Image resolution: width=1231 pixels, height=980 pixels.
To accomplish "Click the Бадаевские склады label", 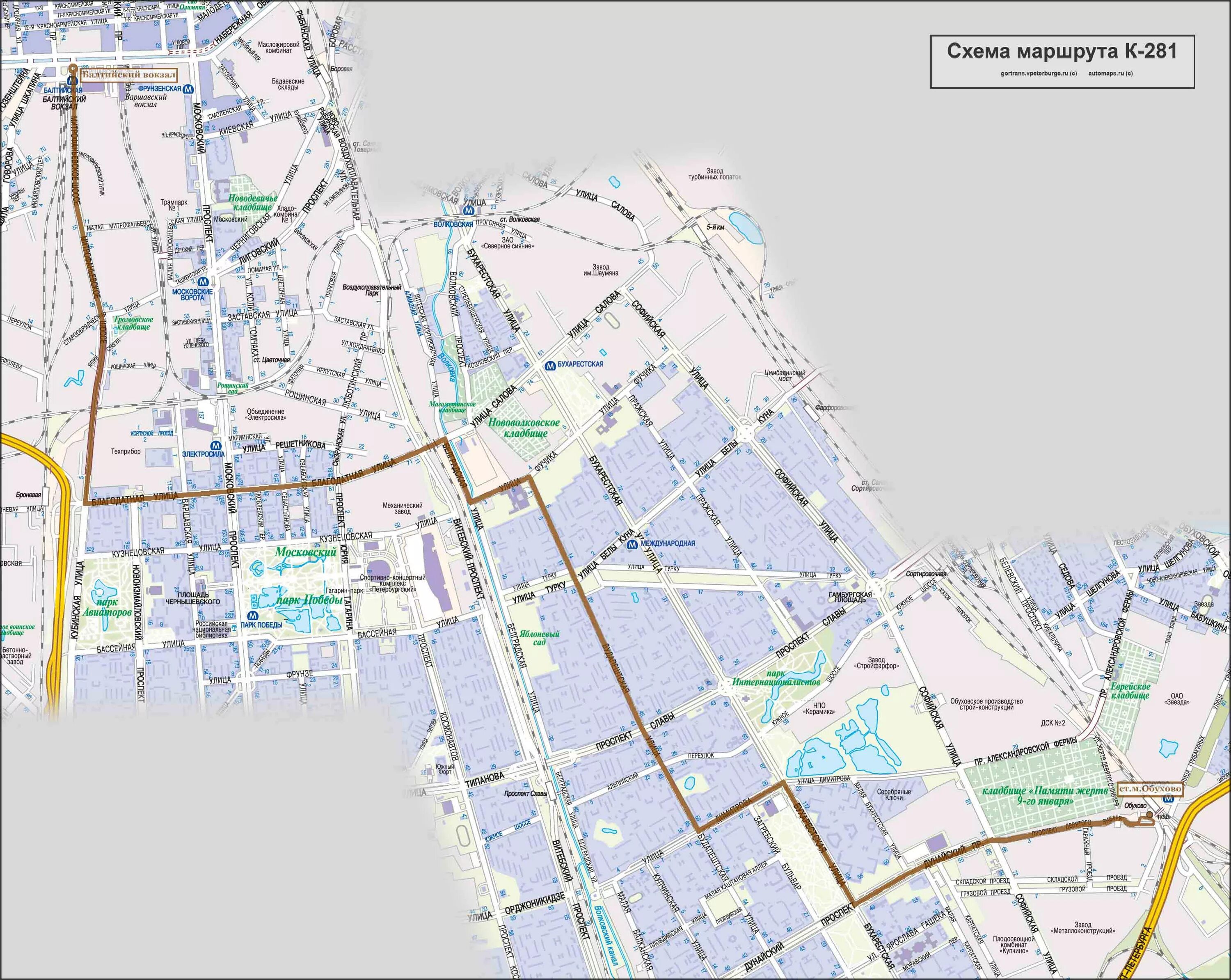I will coord(288,85).
